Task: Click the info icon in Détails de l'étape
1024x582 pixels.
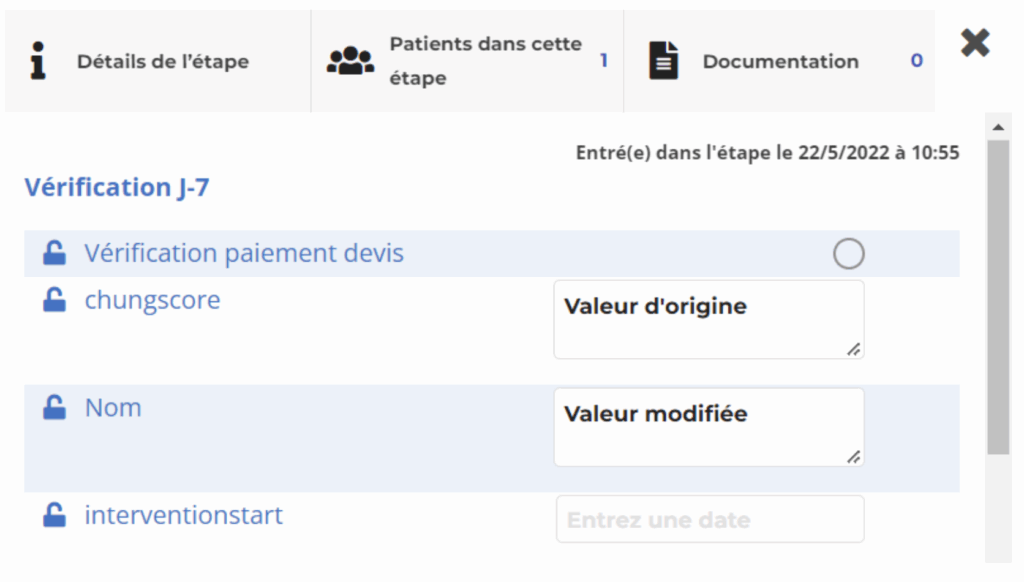Action: [x=38, y=61]
